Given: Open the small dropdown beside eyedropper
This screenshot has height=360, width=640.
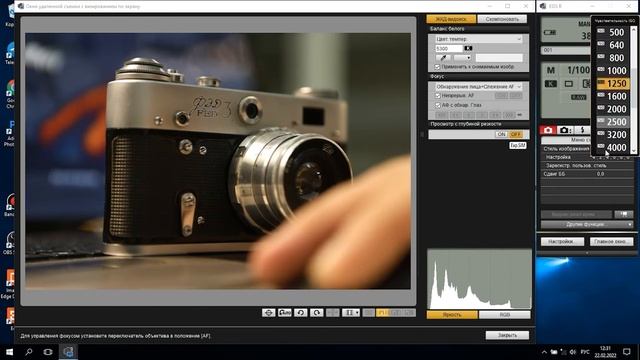Looking at the screenshot, I should coord(462,58).
